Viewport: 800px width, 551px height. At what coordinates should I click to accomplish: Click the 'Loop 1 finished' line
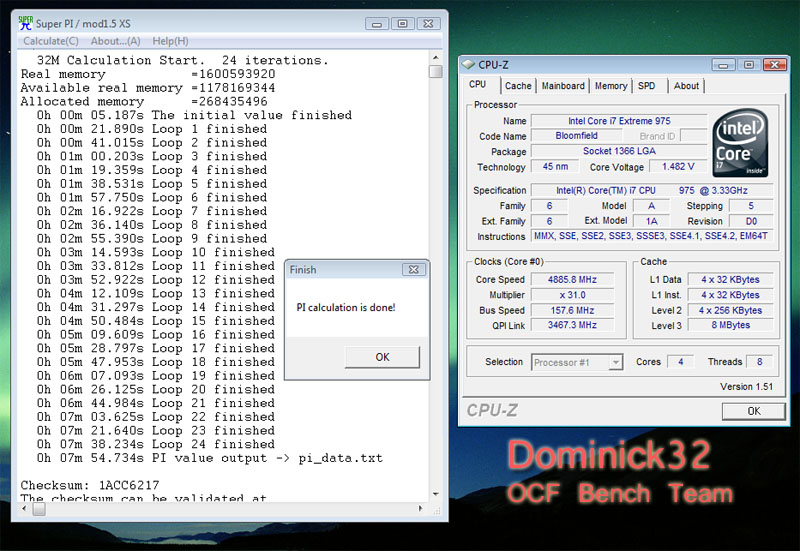click(152, 129)
